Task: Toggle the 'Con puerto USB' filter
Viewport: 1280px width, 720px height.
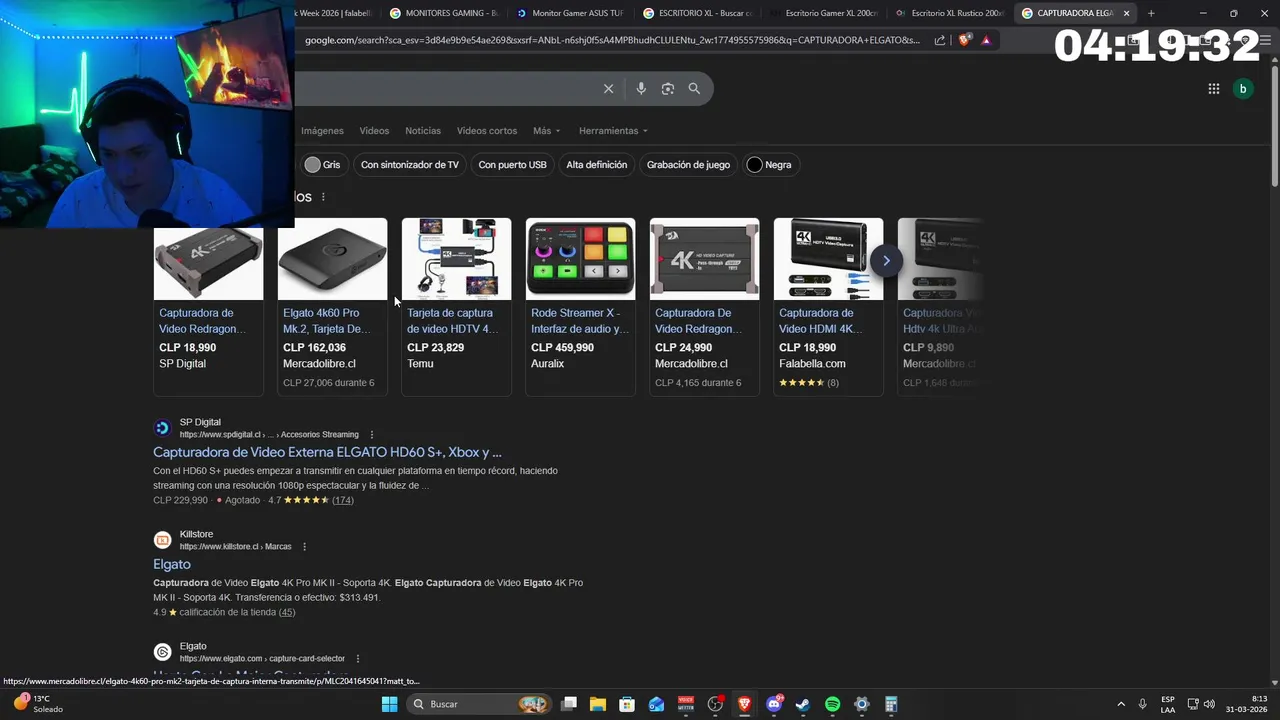Action: point(512,165)
